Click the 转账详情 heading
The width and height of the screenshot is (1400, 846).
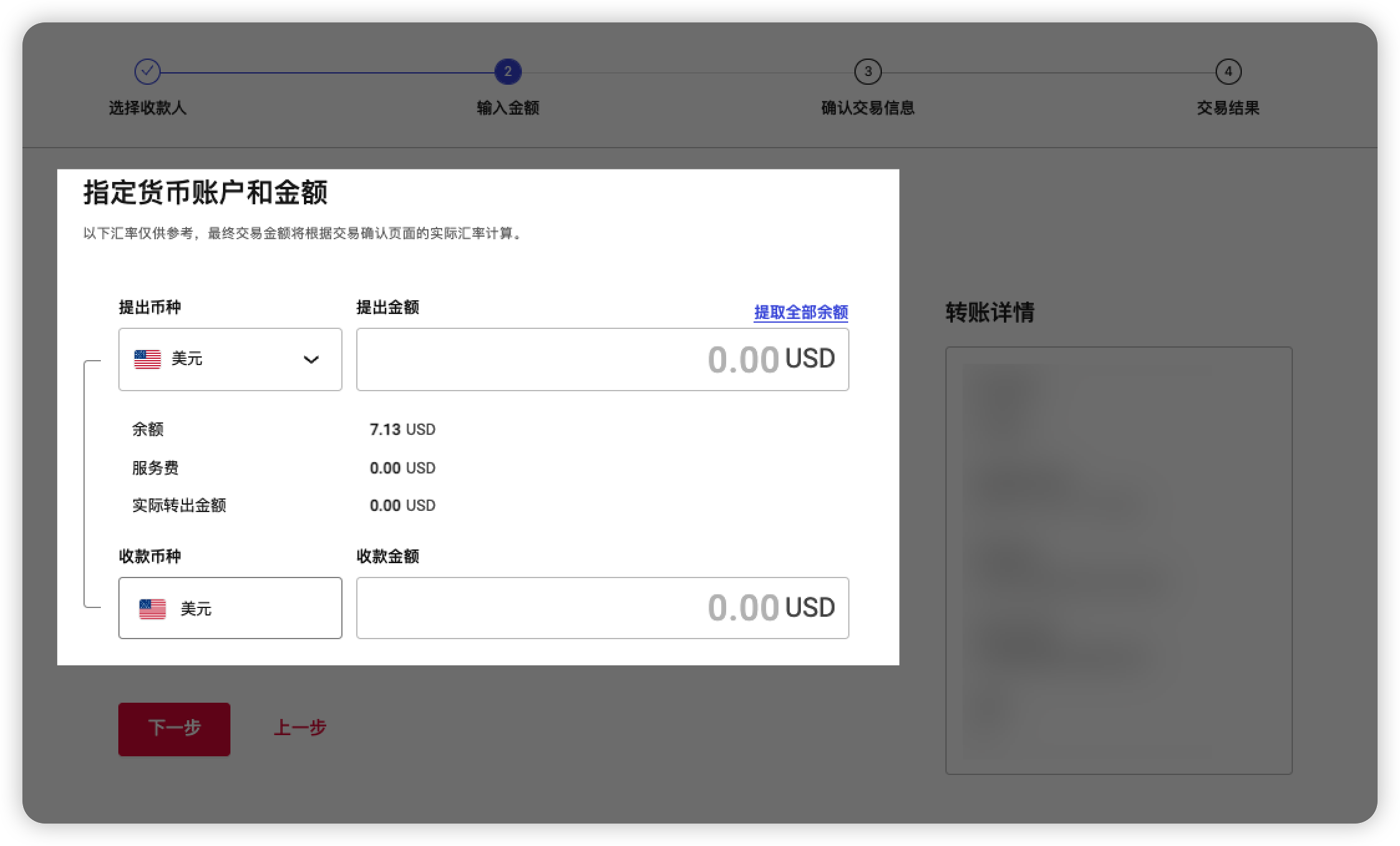point(990,312)
